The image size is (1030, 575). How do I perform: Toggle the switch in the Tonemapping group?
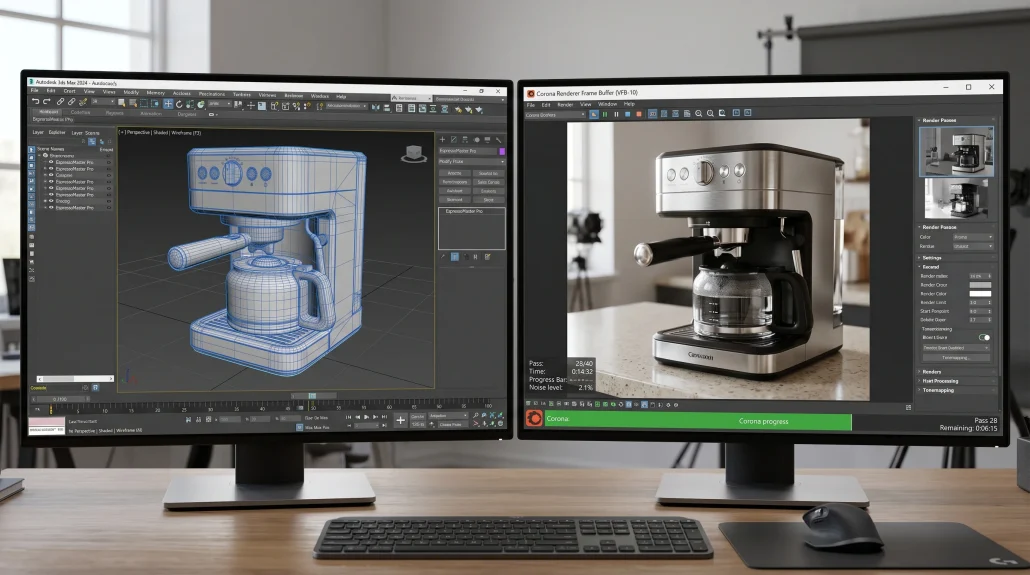(985, 337)
